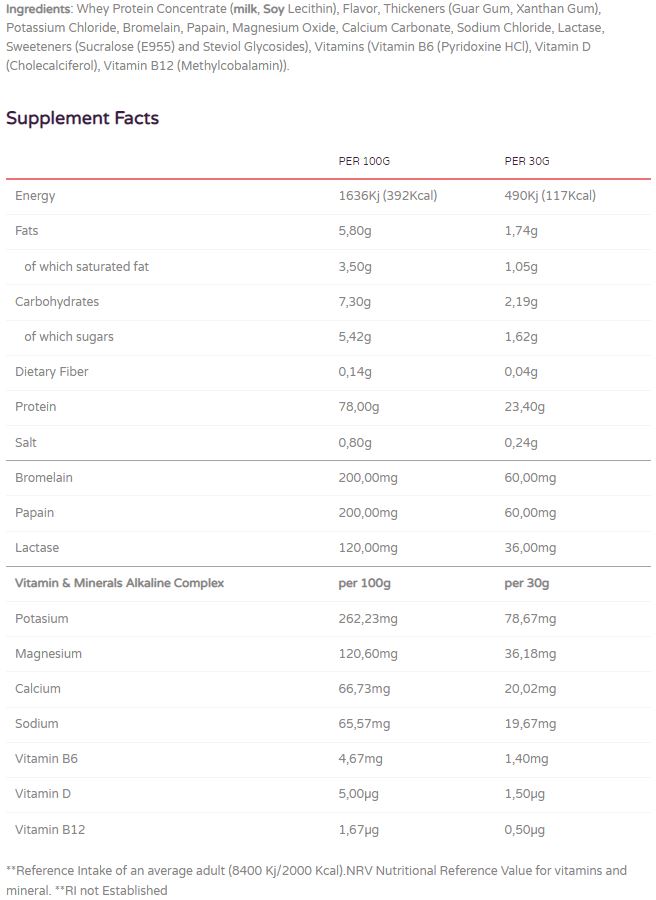
Task: Select the Lactase row label
Action: coord(37,548)
